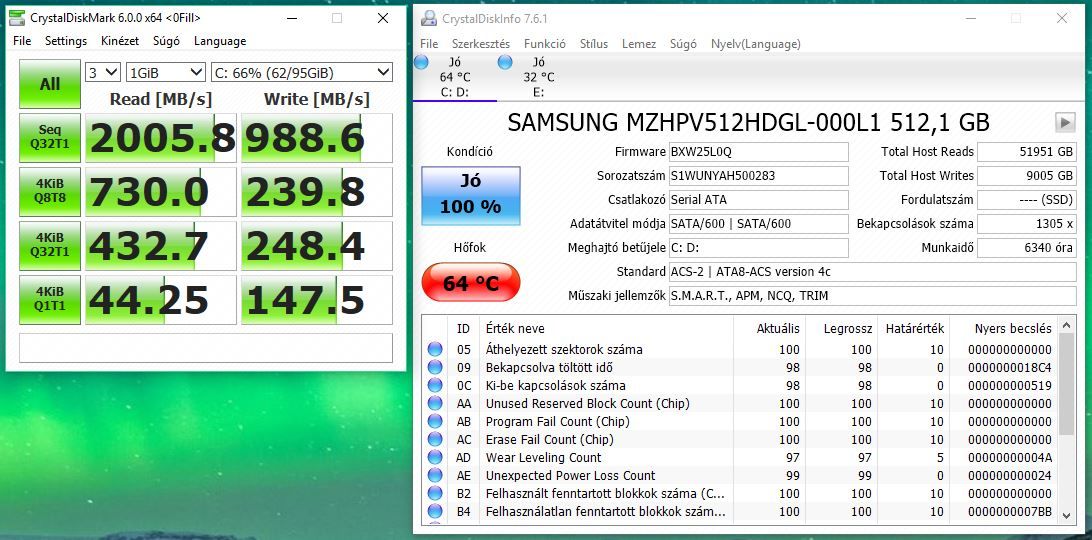Click the blue status orb for disk E:
This screenshot has width=1092, height=540.
click(506, 63)
